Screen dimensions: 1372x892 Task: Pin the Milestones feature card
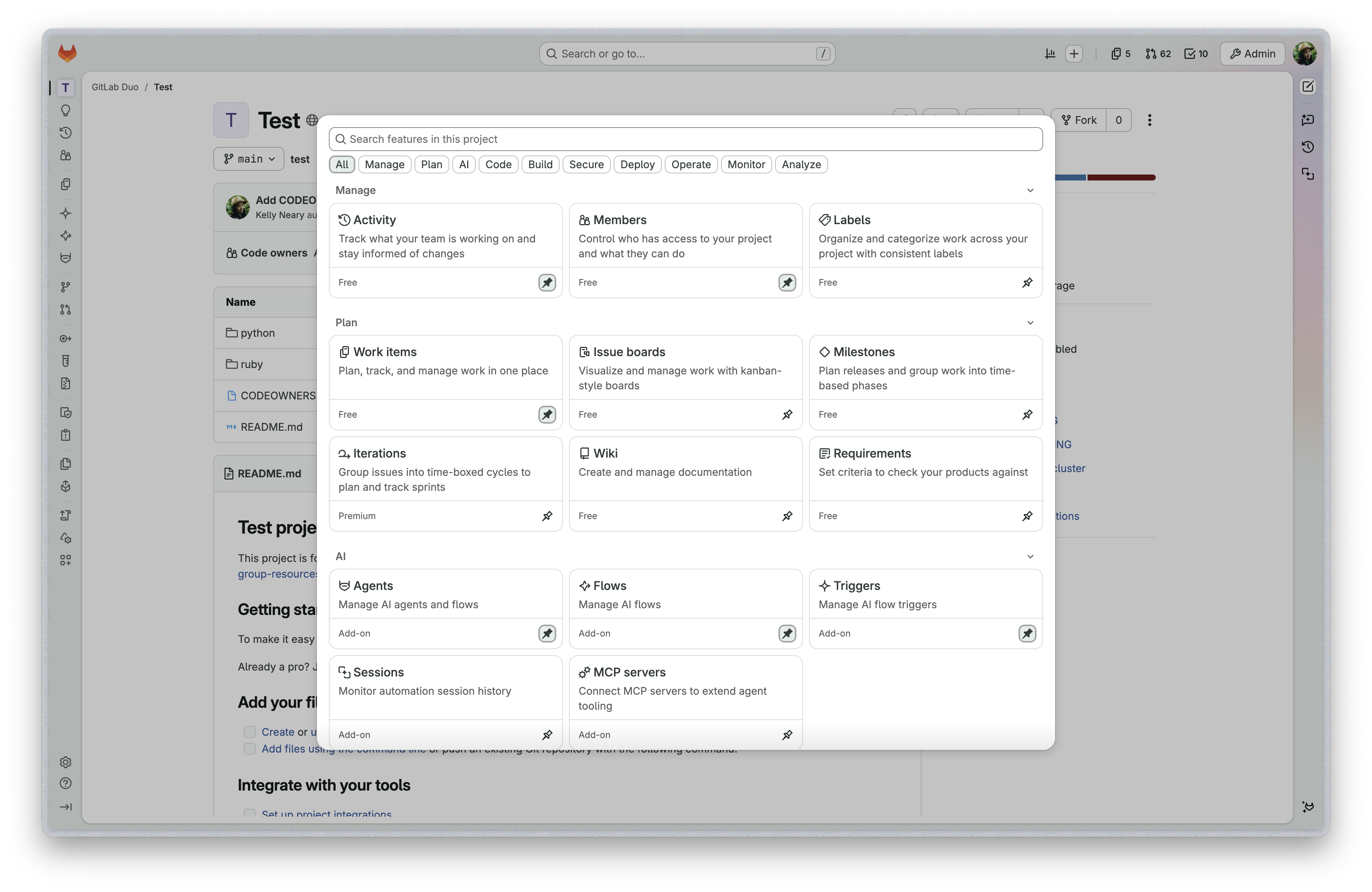coord(1027,415)
